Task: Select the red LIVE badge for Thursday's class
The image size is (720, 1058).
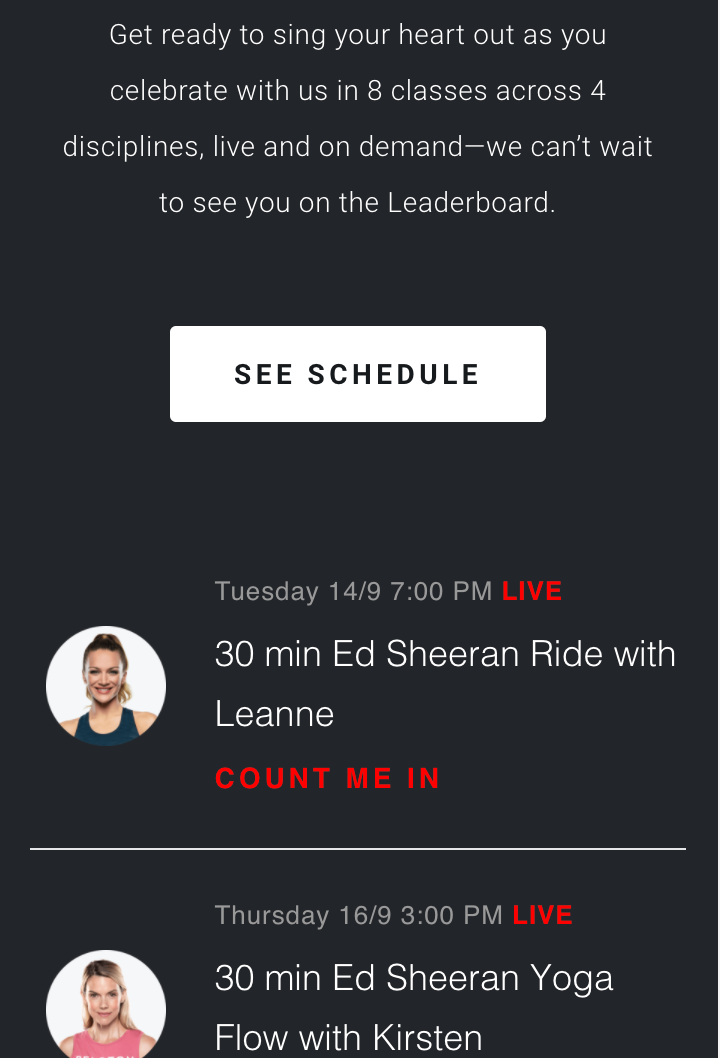Action: tap(542, 915)
